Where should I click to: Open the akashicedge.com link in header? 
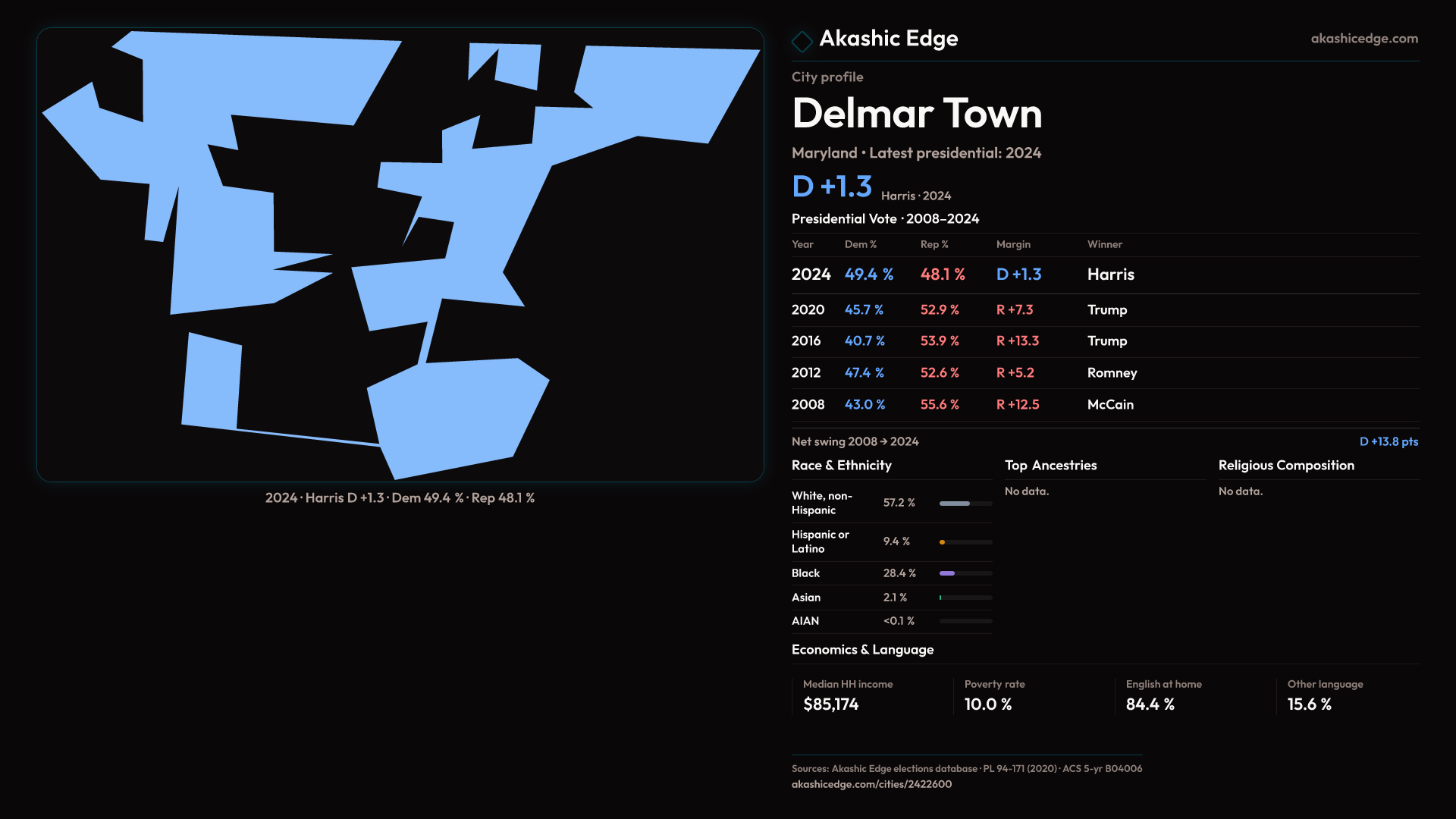(1363, 39)
